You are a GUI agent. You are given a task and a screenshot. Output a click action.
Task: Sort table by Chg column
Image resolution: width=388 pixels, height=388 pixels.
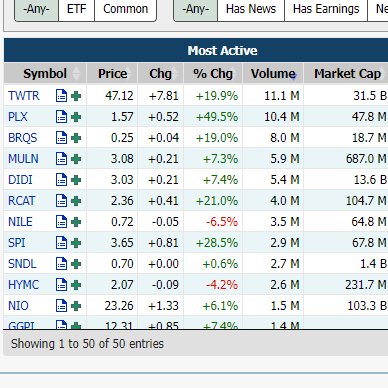point(160,74)
